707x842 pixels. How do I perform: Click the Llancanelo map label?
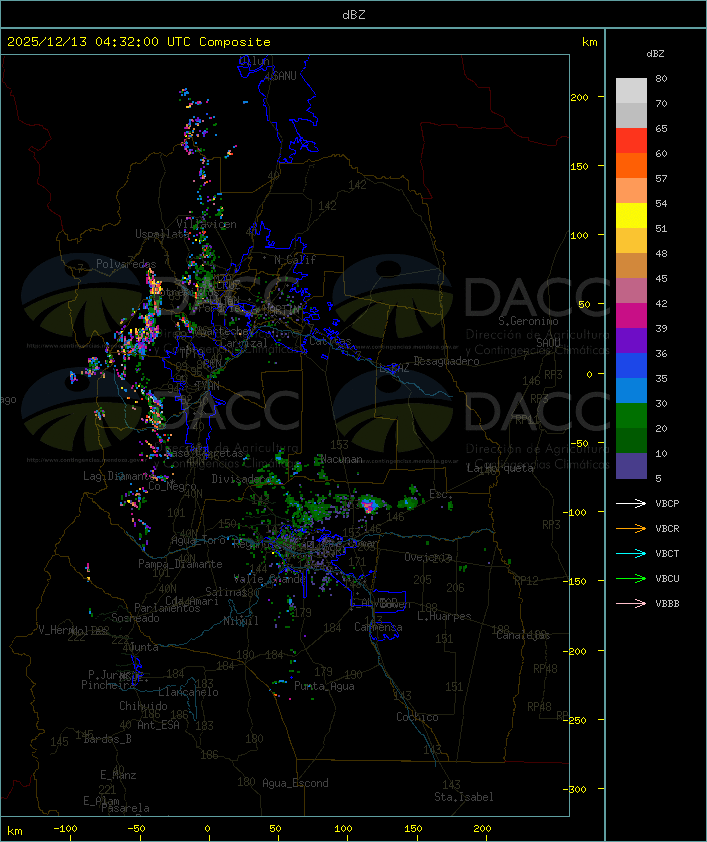point(188,692)
